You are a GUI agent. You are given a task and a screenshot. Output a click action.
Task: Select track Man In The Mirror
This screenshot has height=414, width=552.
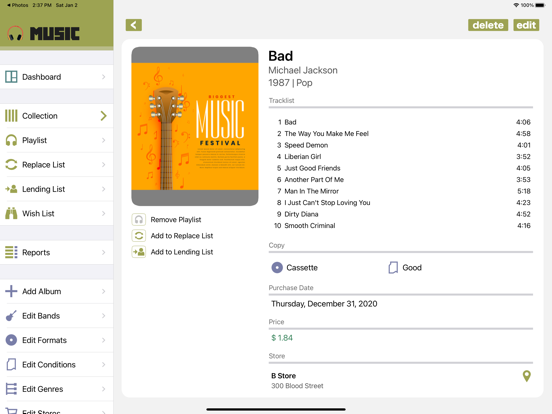point(402,191)
